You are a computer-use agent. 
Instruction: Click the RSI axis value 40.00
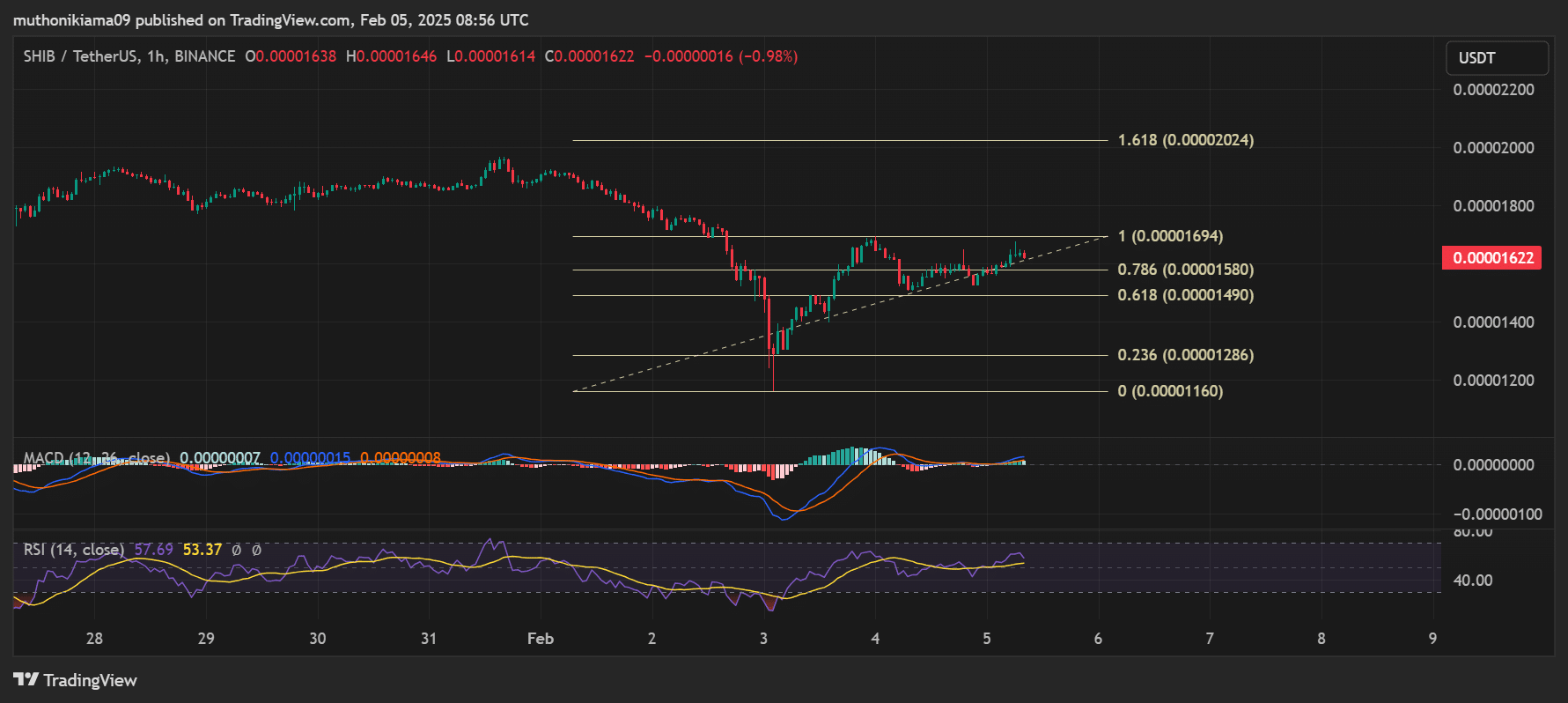coord(1473,581)
